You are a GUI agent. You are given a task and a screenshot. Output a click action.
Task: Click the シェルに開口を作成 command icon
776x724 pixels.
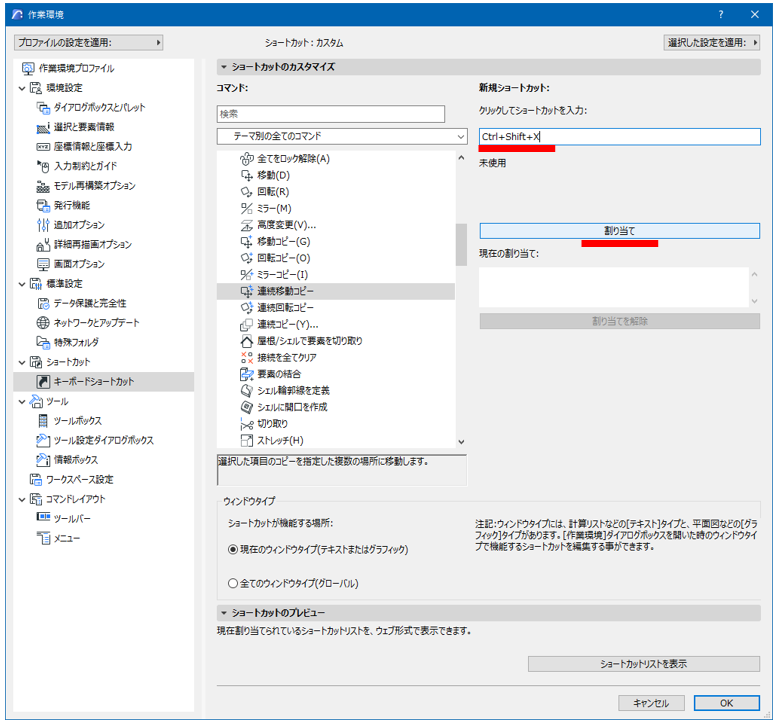246,407
